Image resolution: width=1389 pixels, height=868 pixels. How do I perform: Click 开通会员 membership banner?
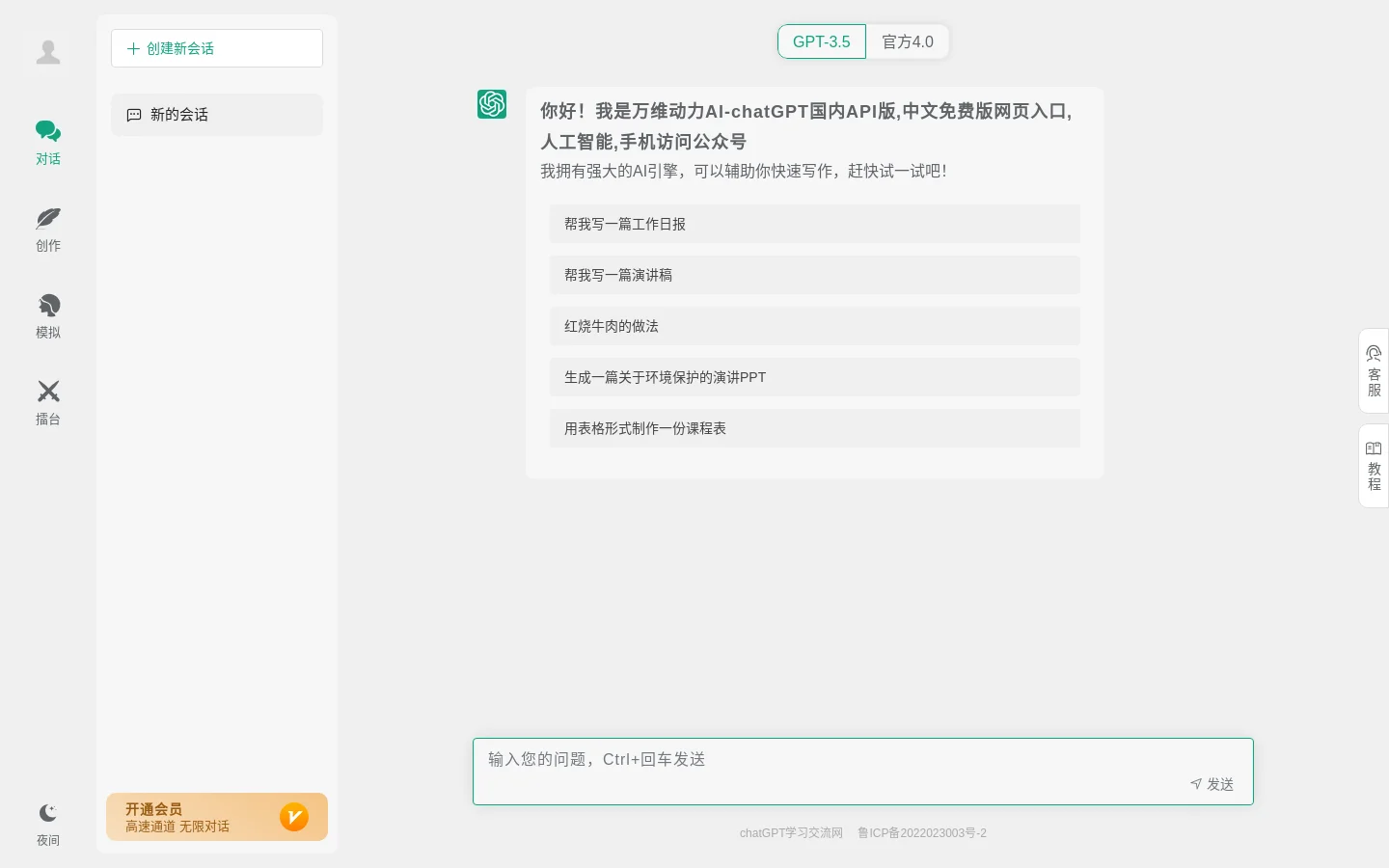(217, 817)
